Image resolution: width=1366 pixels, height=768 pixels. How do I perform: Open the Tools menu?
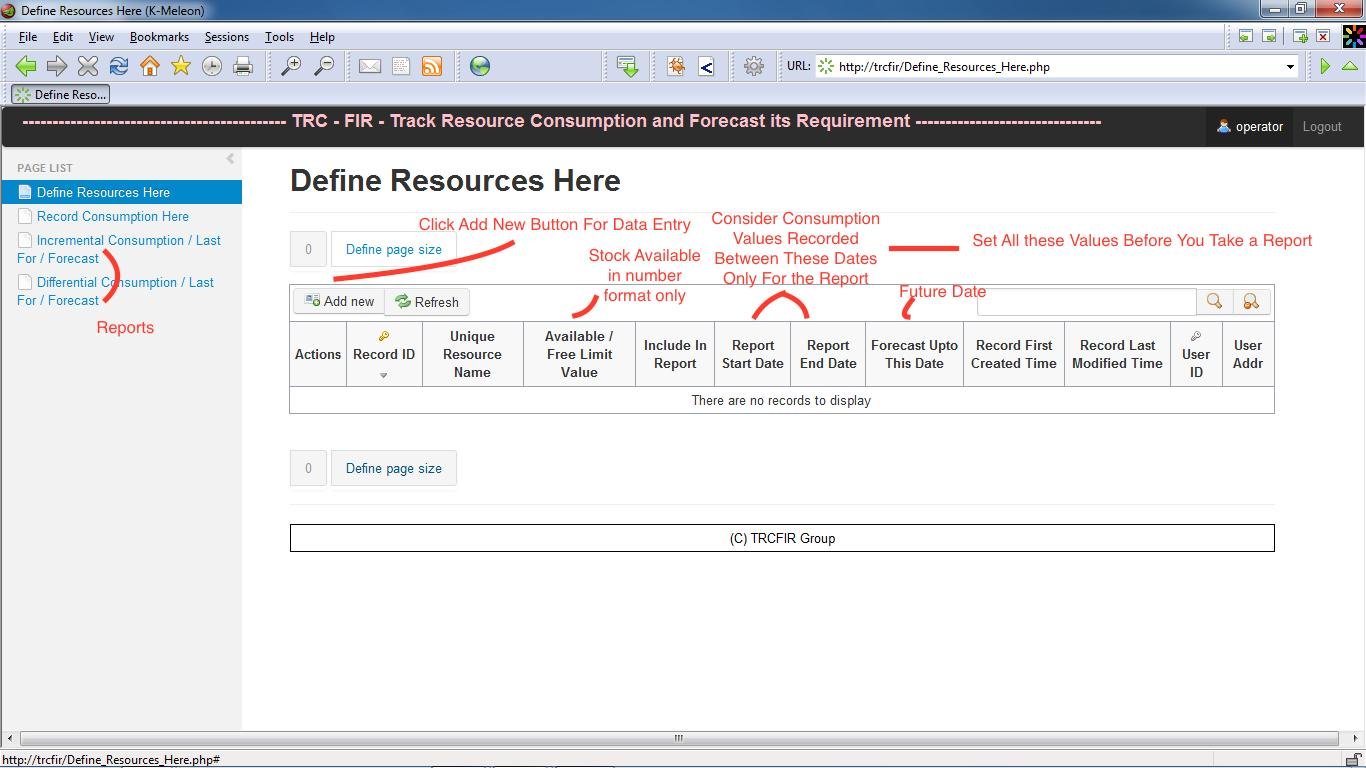pos(279,37)
